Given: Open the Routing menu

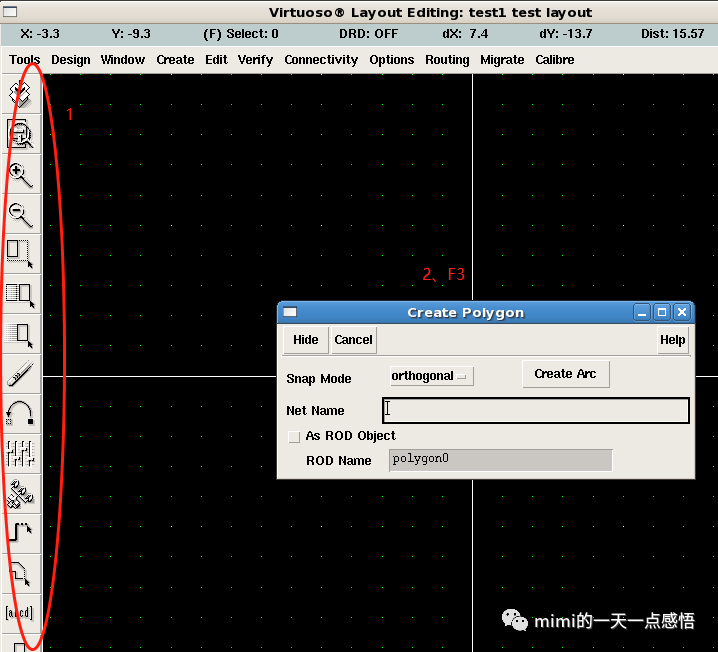Looking at the screenshot, I should (447, 60).
